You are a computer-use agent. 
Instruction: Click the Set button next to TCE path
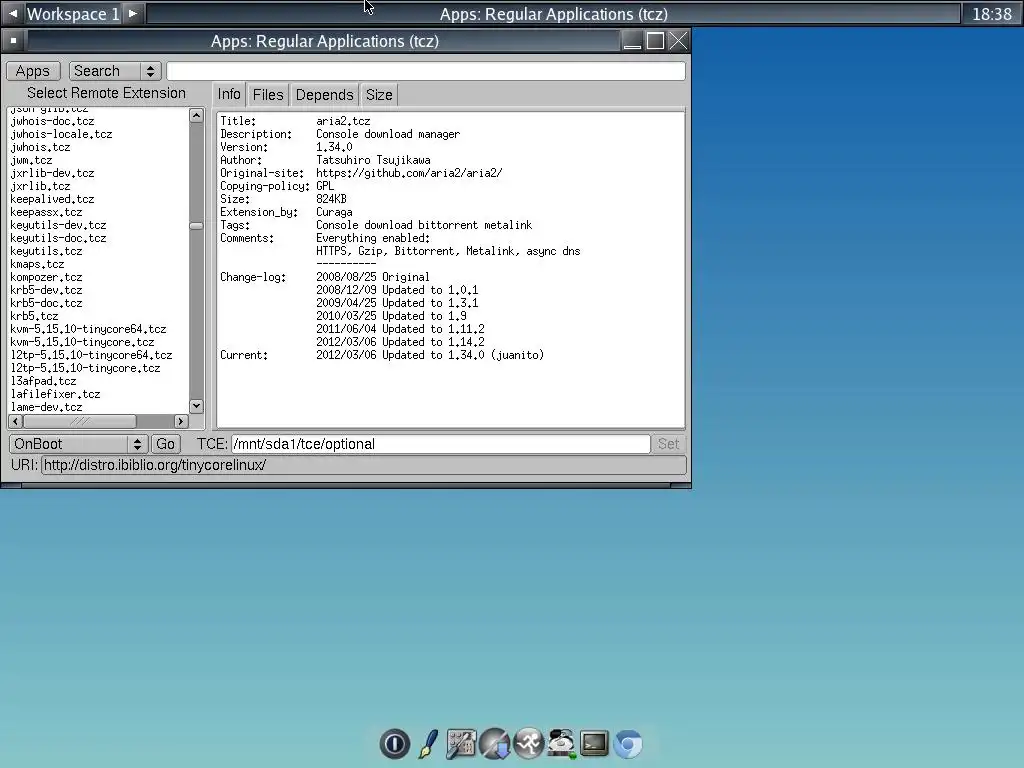668,444
